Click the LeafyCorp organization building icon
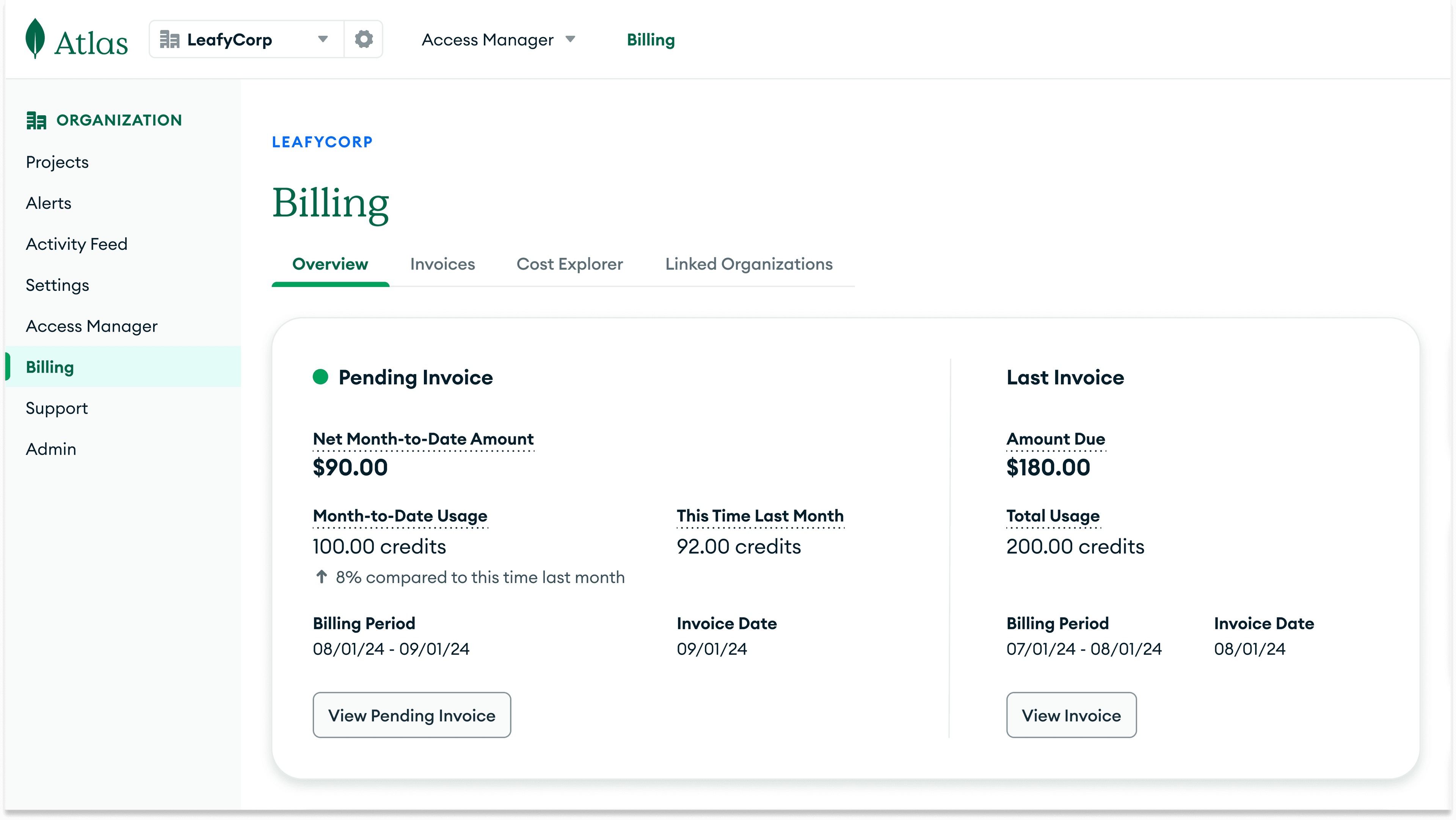 [x=169, y=39]
